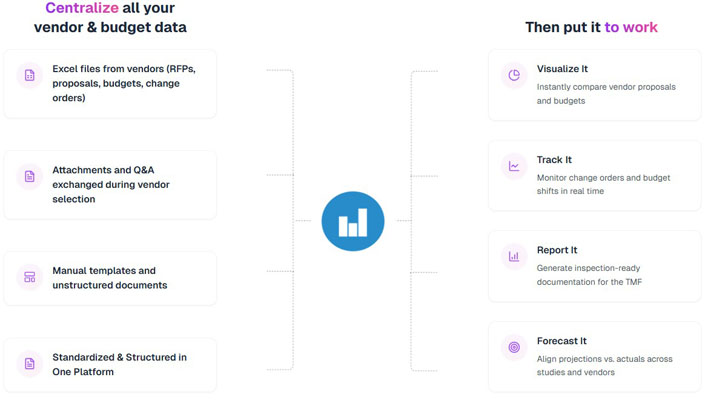
Task: Click the Attachments and Q&A document icon
Action: coord(30,177)
